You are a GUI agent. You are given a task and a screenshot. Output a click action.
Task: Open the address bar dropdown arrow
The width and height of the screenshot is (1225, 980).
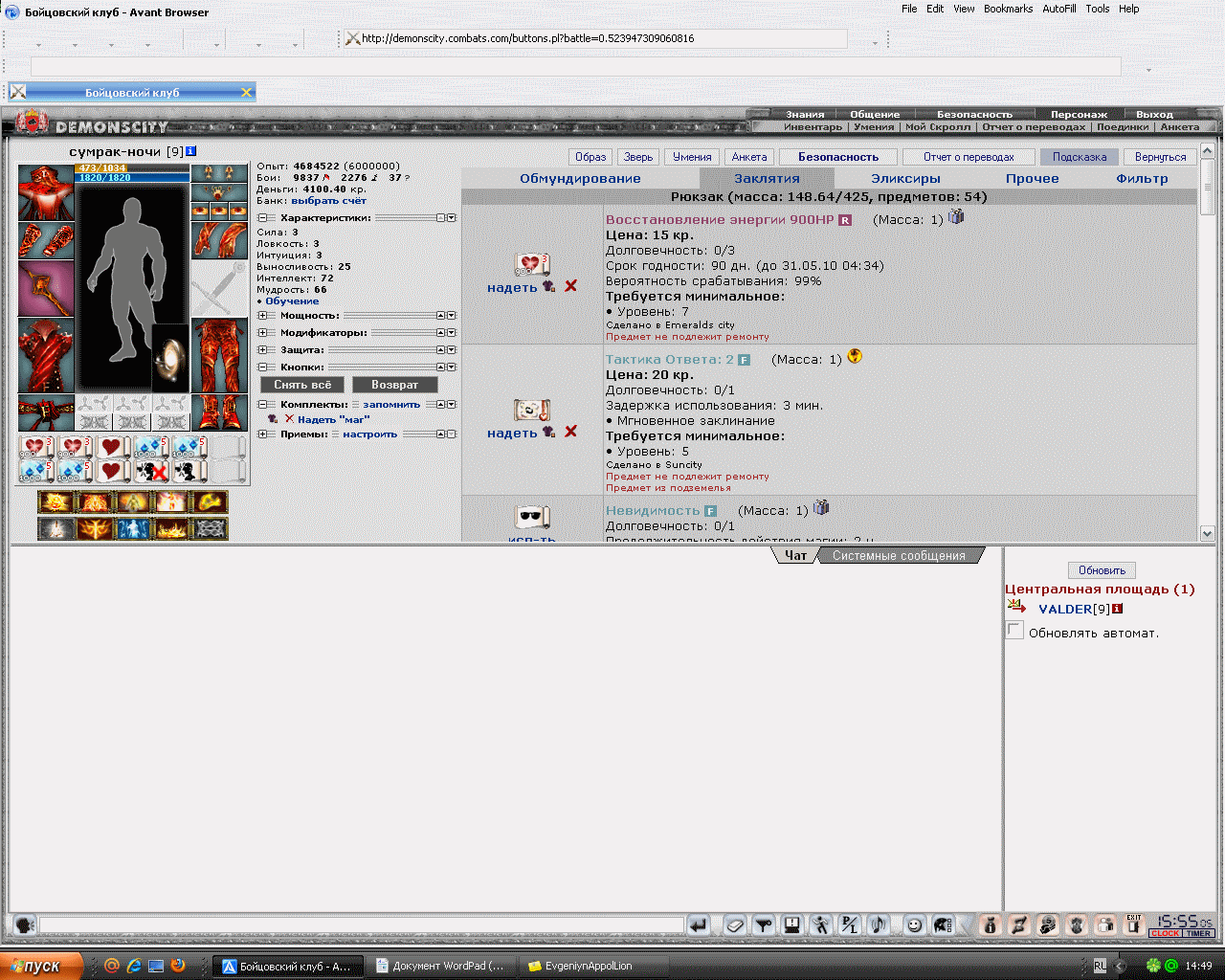pos(875,43)
